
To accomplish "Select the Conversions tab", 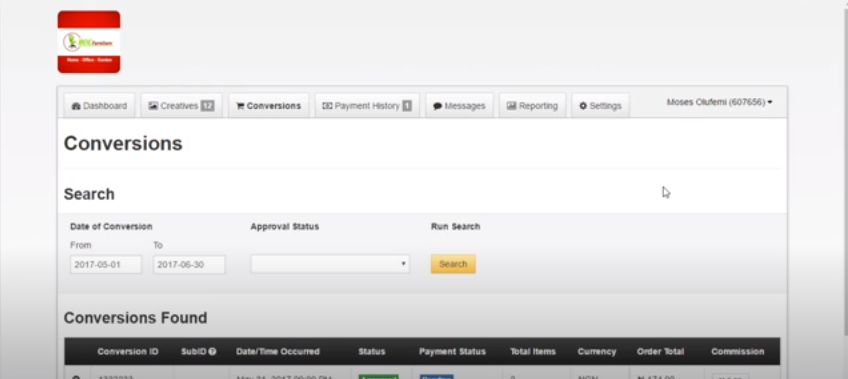I will 268,106.
